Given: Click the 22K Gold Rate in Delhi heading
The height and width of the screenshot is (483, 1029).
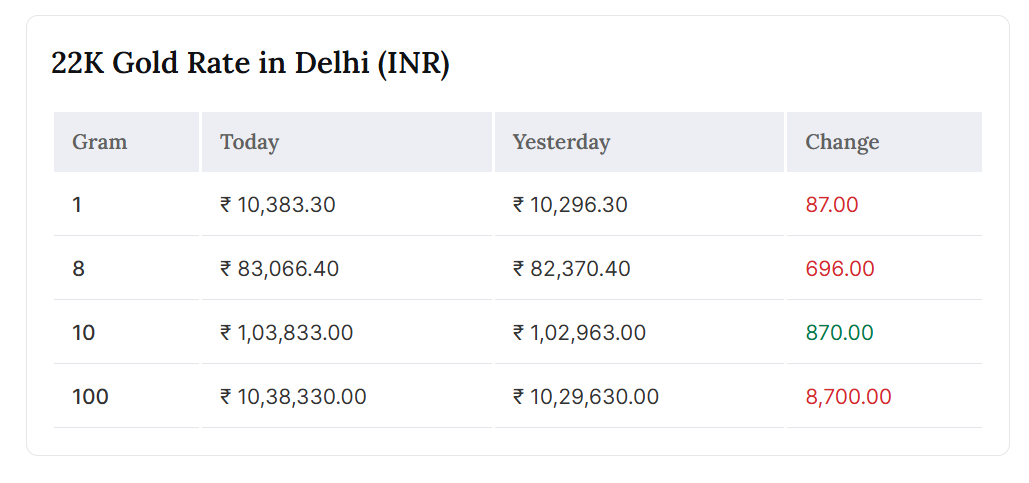Looking at the screenshot, I should [x=250, y=64].
